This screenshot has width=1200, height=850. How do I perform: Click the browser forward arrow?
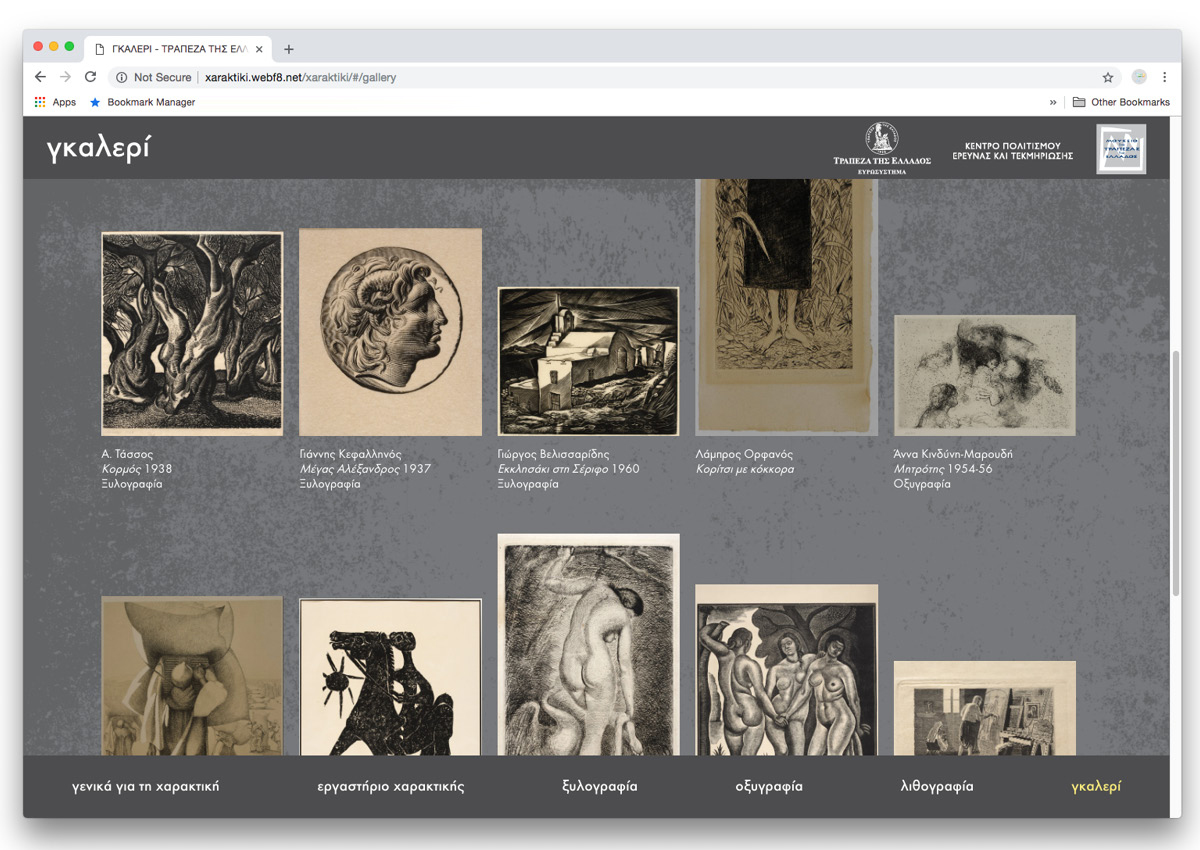click(65, 77)
